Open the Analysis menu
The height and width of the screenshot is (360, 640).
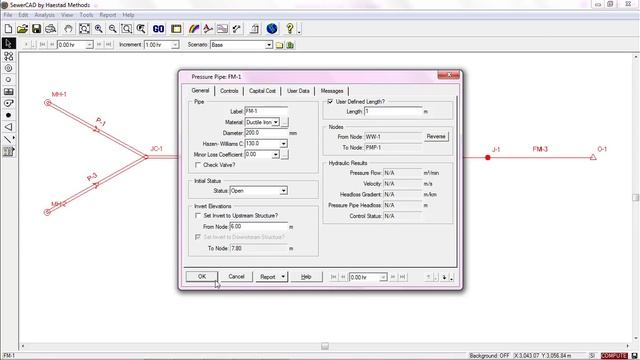pos(44,15)
